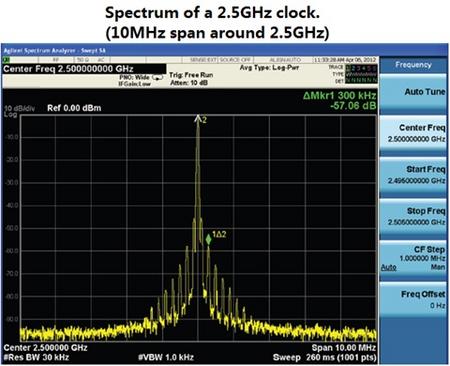
Task: Select the Freq Offset softkey
Action: [413, 299]
